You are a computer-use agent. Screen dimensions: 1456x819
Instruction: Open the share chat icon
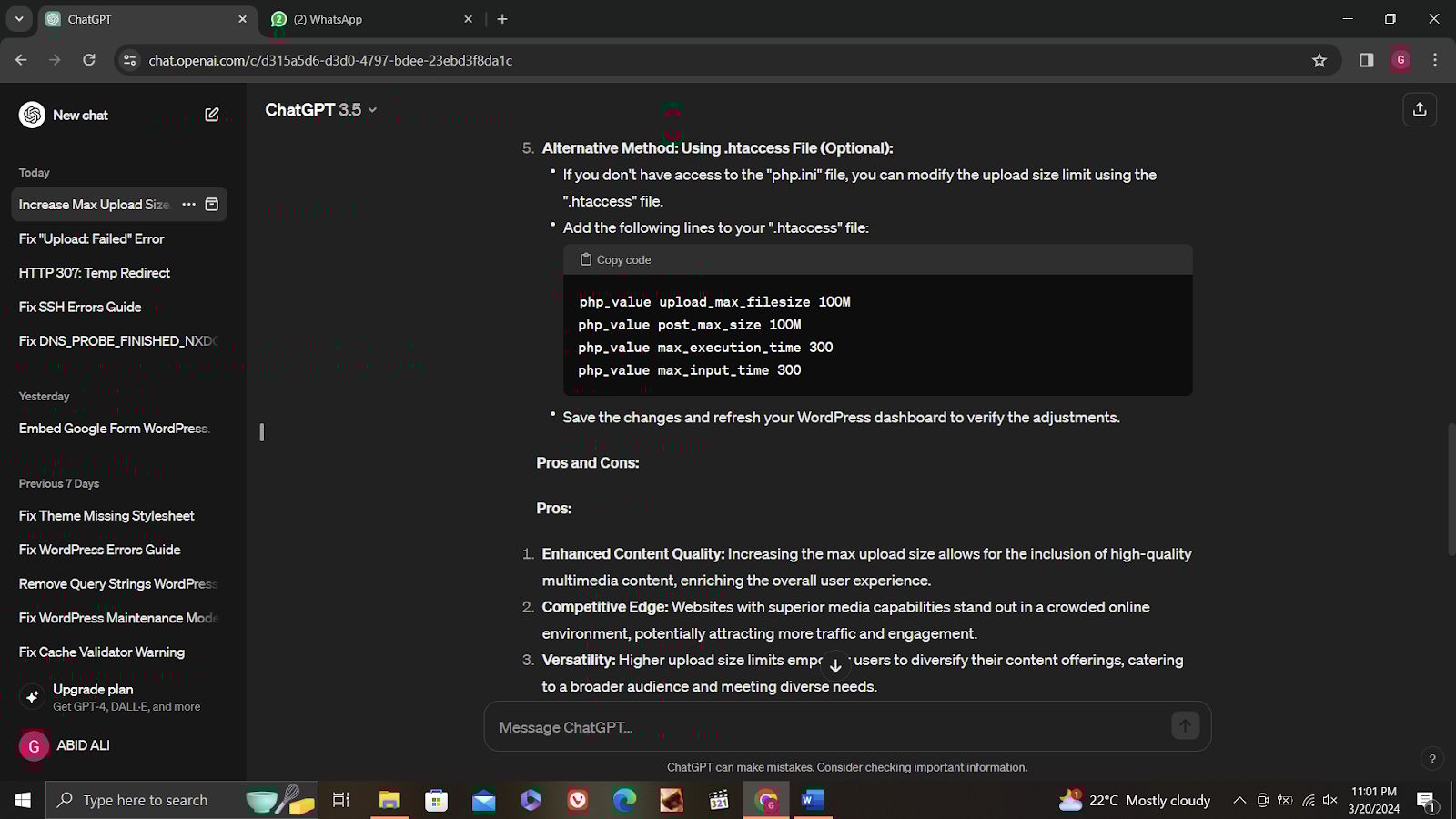(x=1419, y=110)
